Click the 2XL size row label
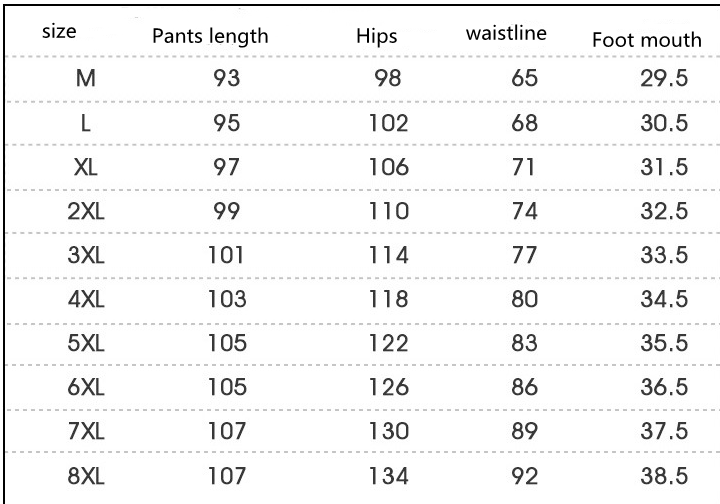This screenshot has width=720, height=504. 86,210
